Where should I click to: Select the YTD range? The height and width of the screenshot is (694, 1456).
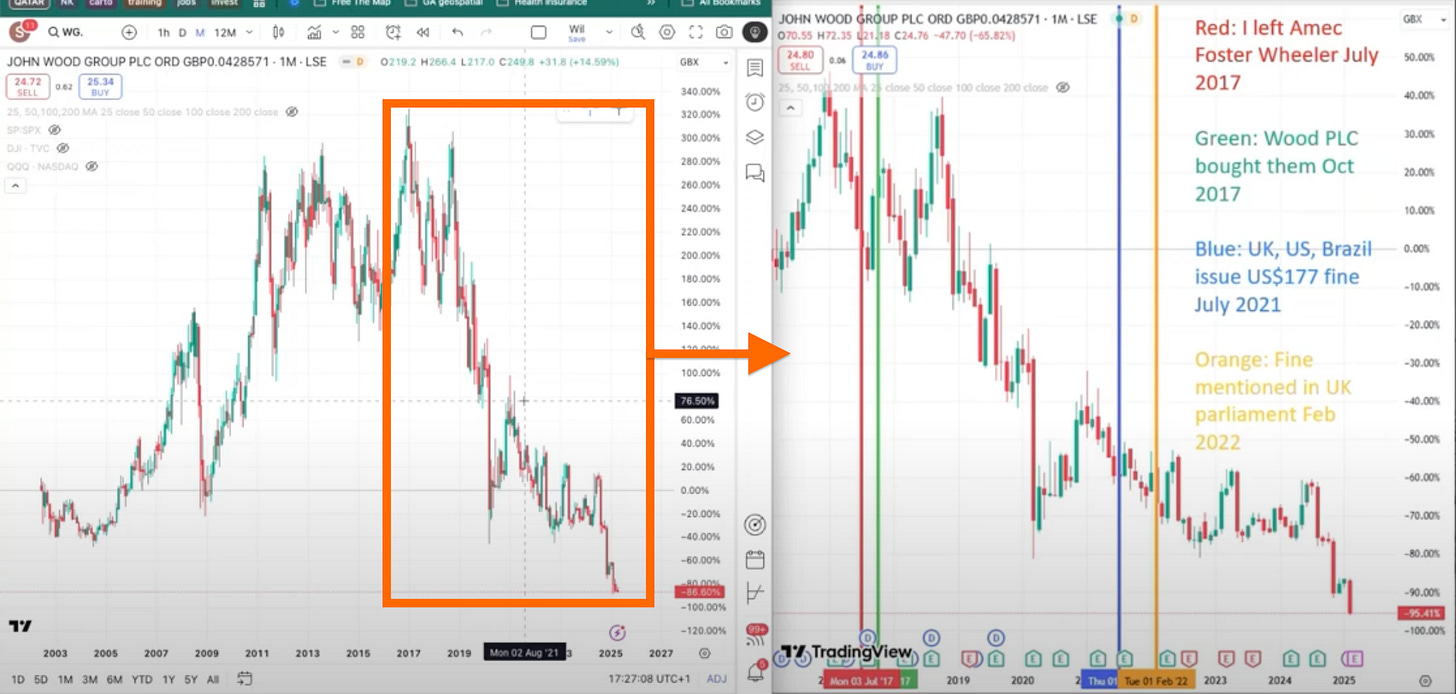(143, 679)
